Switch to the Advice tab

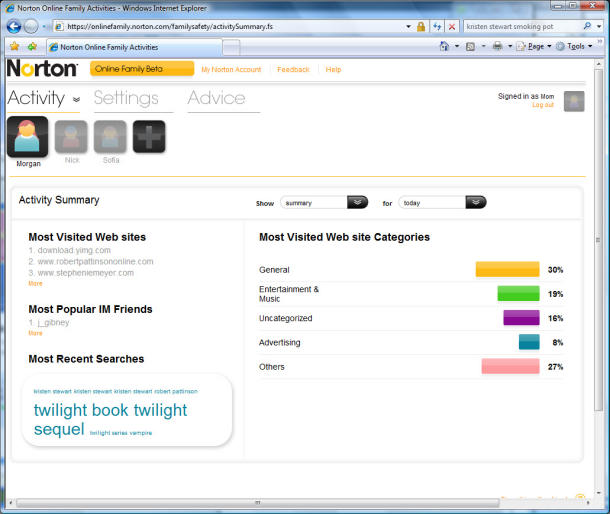click(x=216, y=98)
